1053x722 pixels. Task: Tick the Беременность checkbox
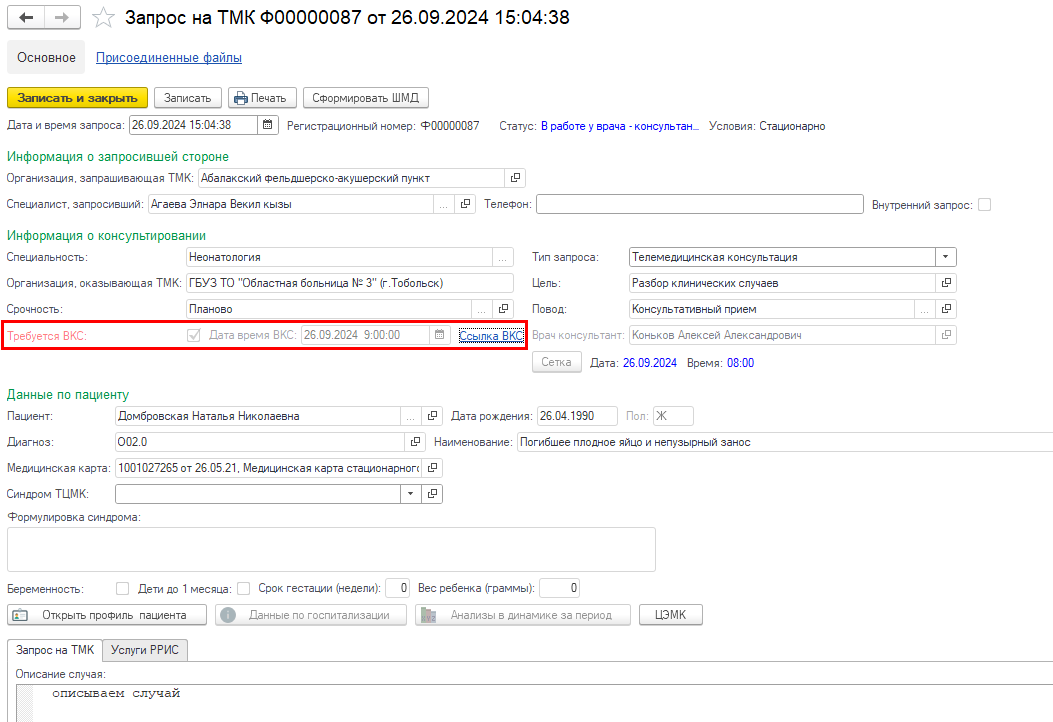(x=123, y=588)
